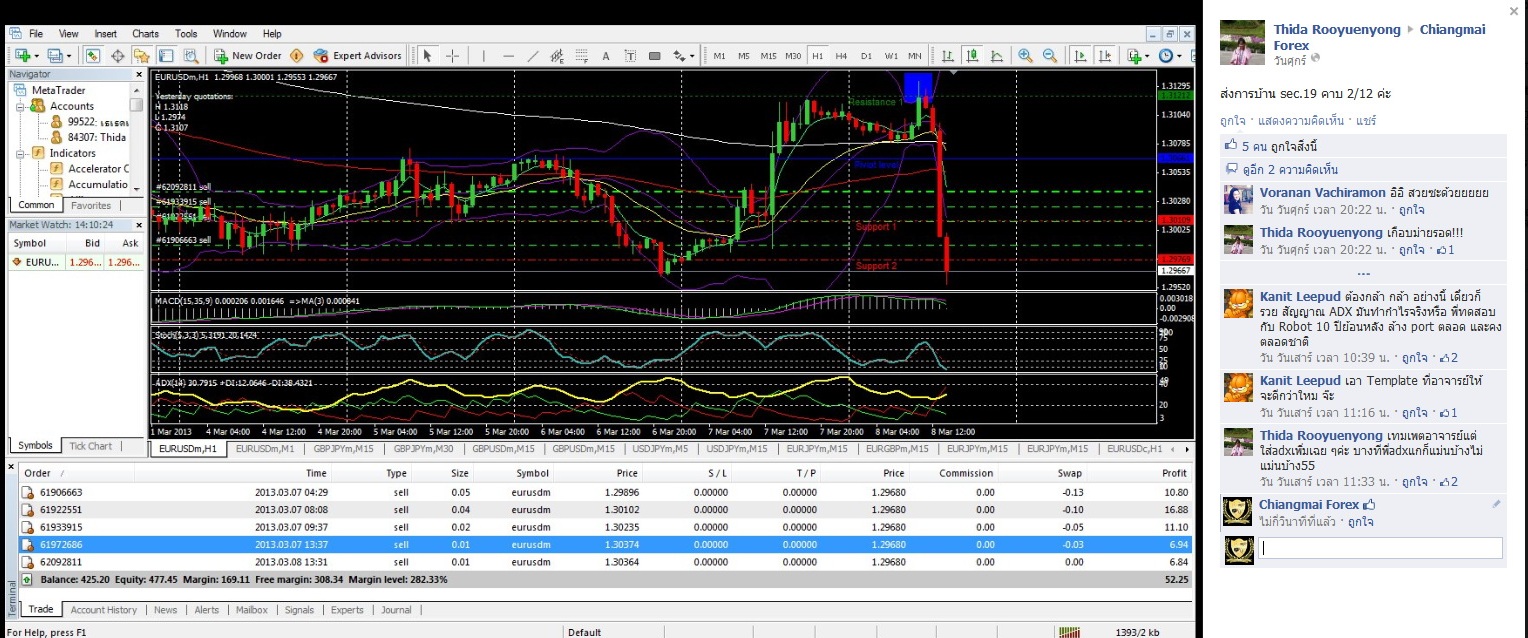Screen dimensions: 1528x638
Task: Click the New Chart toolbar icon
Action: click(23, 56)
